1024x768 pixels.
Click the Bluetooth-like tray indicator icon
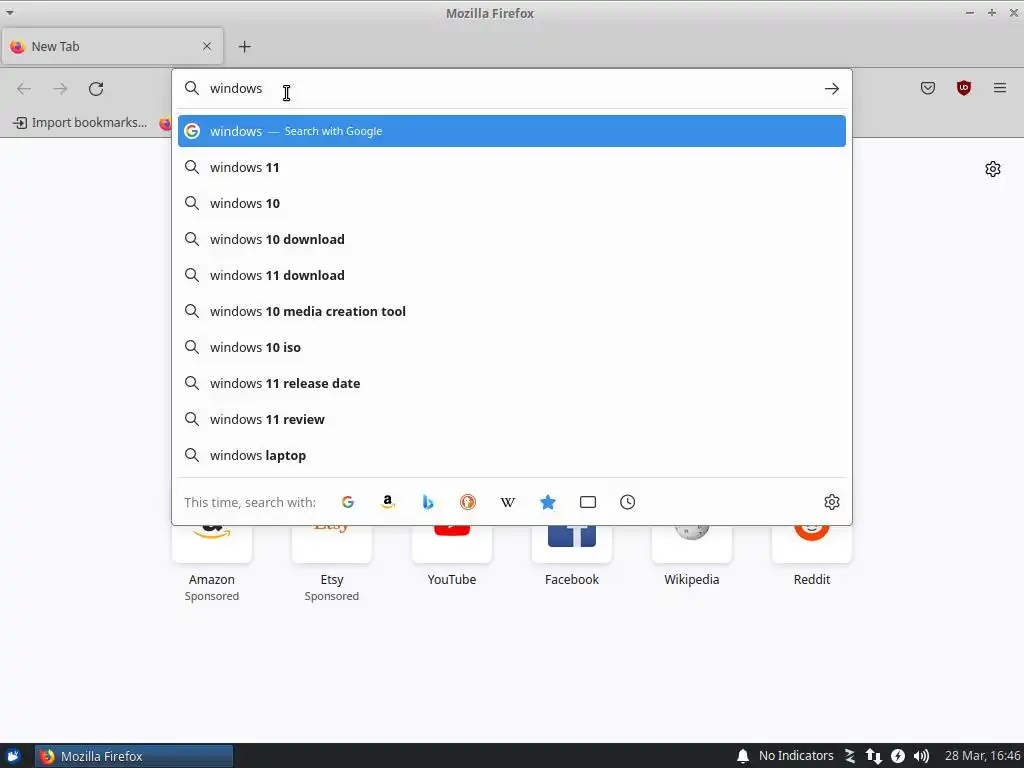[x=850, y=756]
